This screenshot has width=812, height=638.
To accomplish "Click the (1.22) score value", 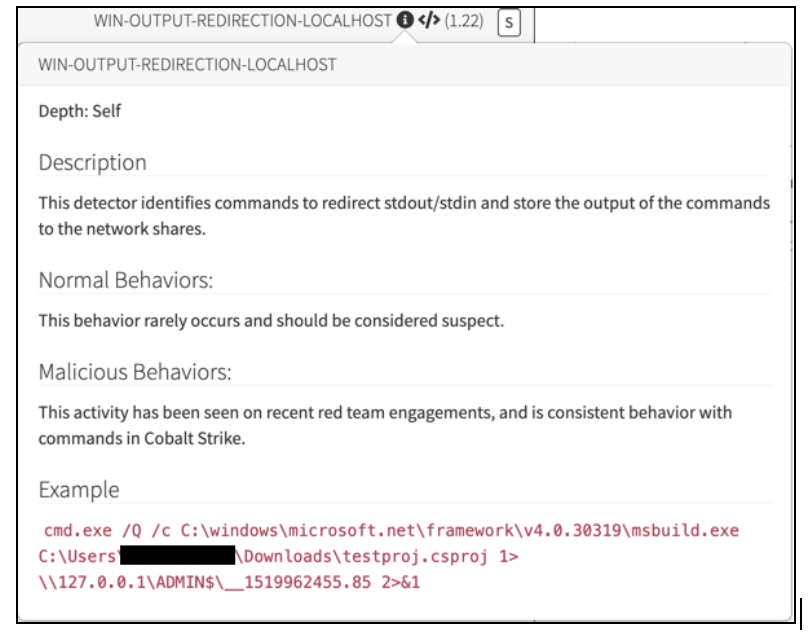I will point(463,20).
